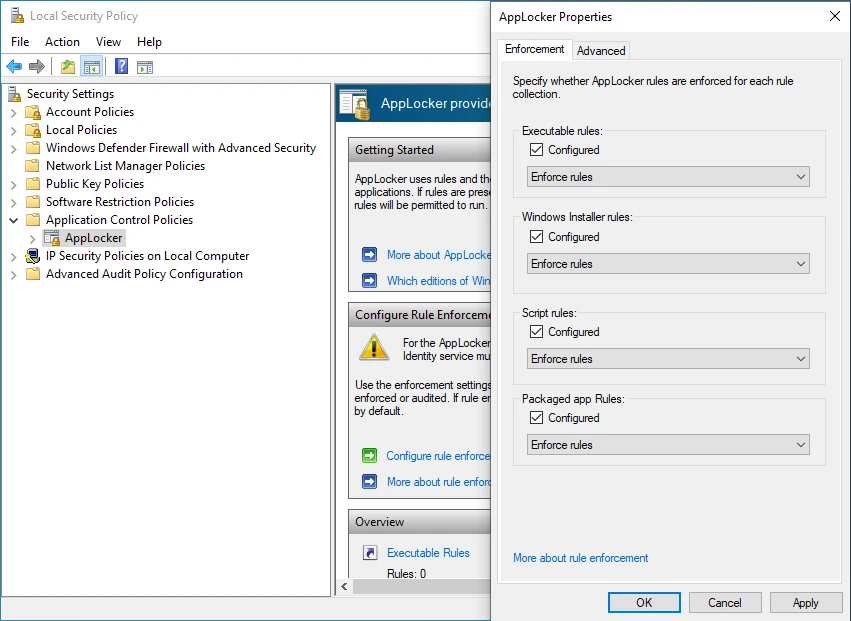Uncheck Configured under Script rules
This screenshot has width=851, height=621.
tap(536, 331)
